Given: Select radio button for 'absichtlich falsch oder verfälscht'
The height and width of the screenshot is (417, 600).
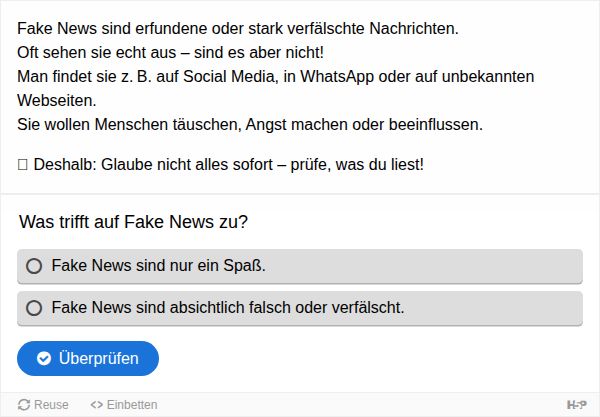Looking at the screenshot, I should [x=34, y=308].
